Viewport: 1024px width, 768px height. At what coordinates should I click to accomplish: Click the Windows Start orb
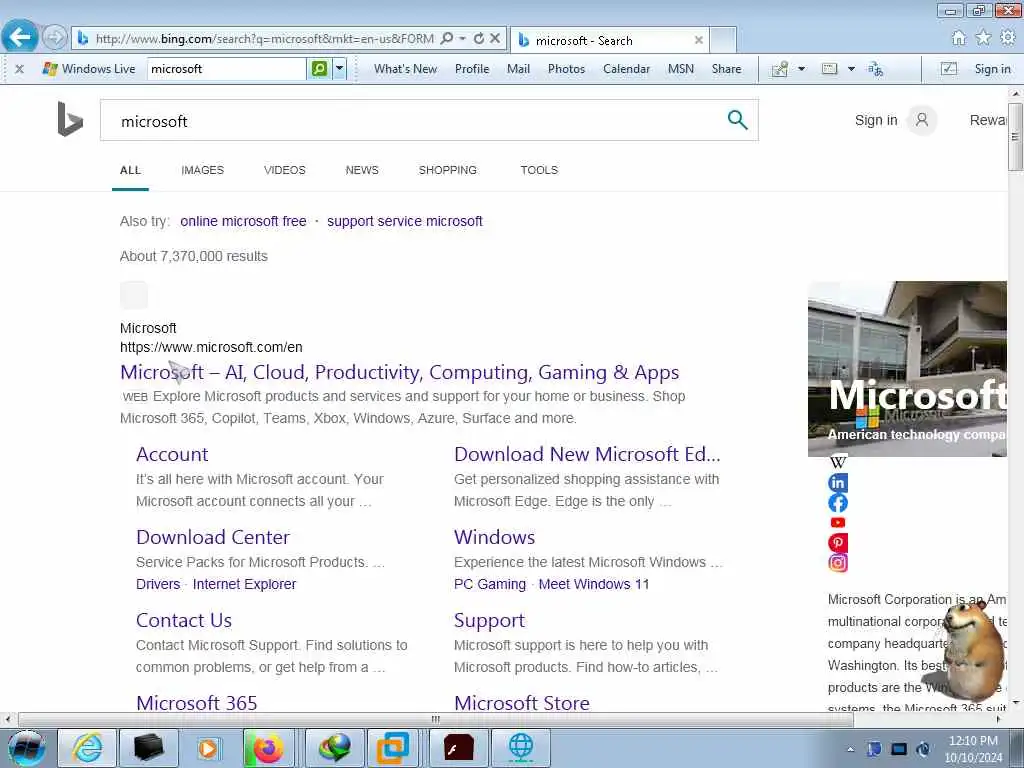tap(27, 748)
